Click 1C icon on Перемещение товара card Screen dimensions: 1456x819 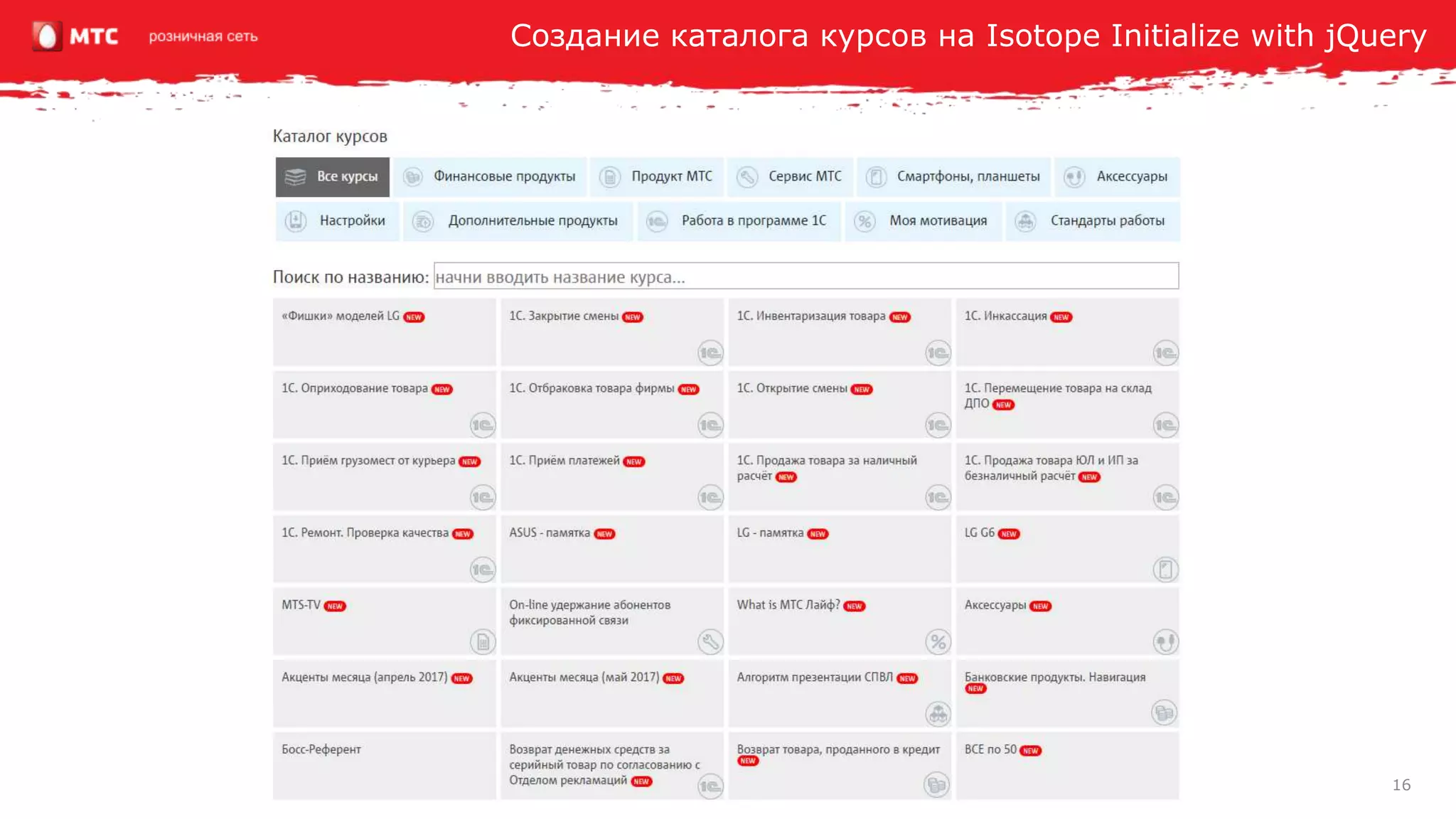(1165, 425)
